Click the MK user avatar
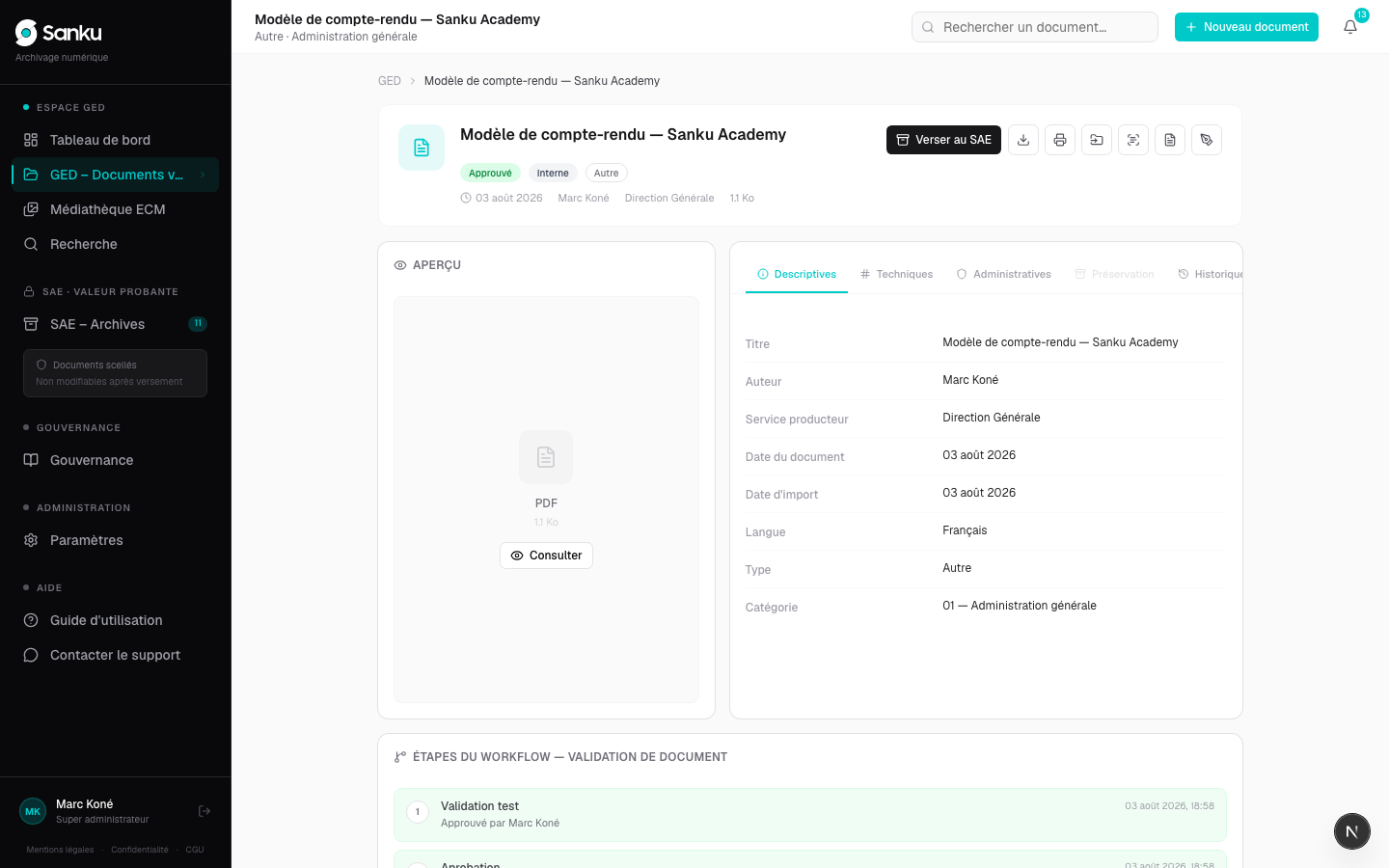 [x=33, y=811]
